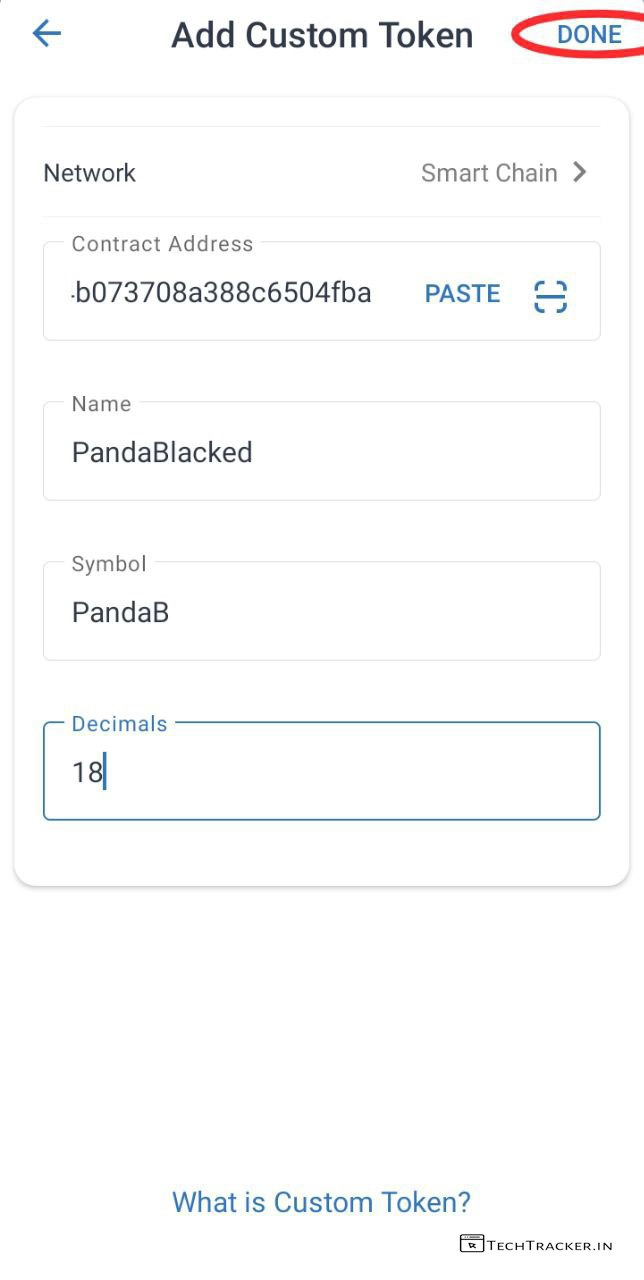Expand network options via chevron arrow
Image resolution: width=644 pixels, height=1280 pixels.
click(580, 172)
